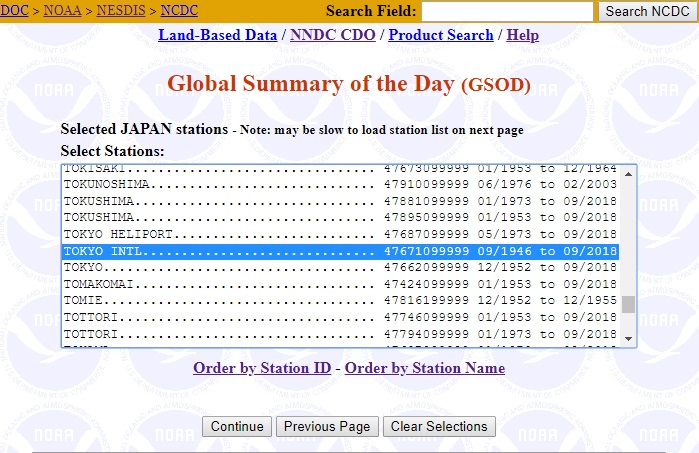
Task: Go to the NNDC CDO link
Action: [x=333, y=35]
